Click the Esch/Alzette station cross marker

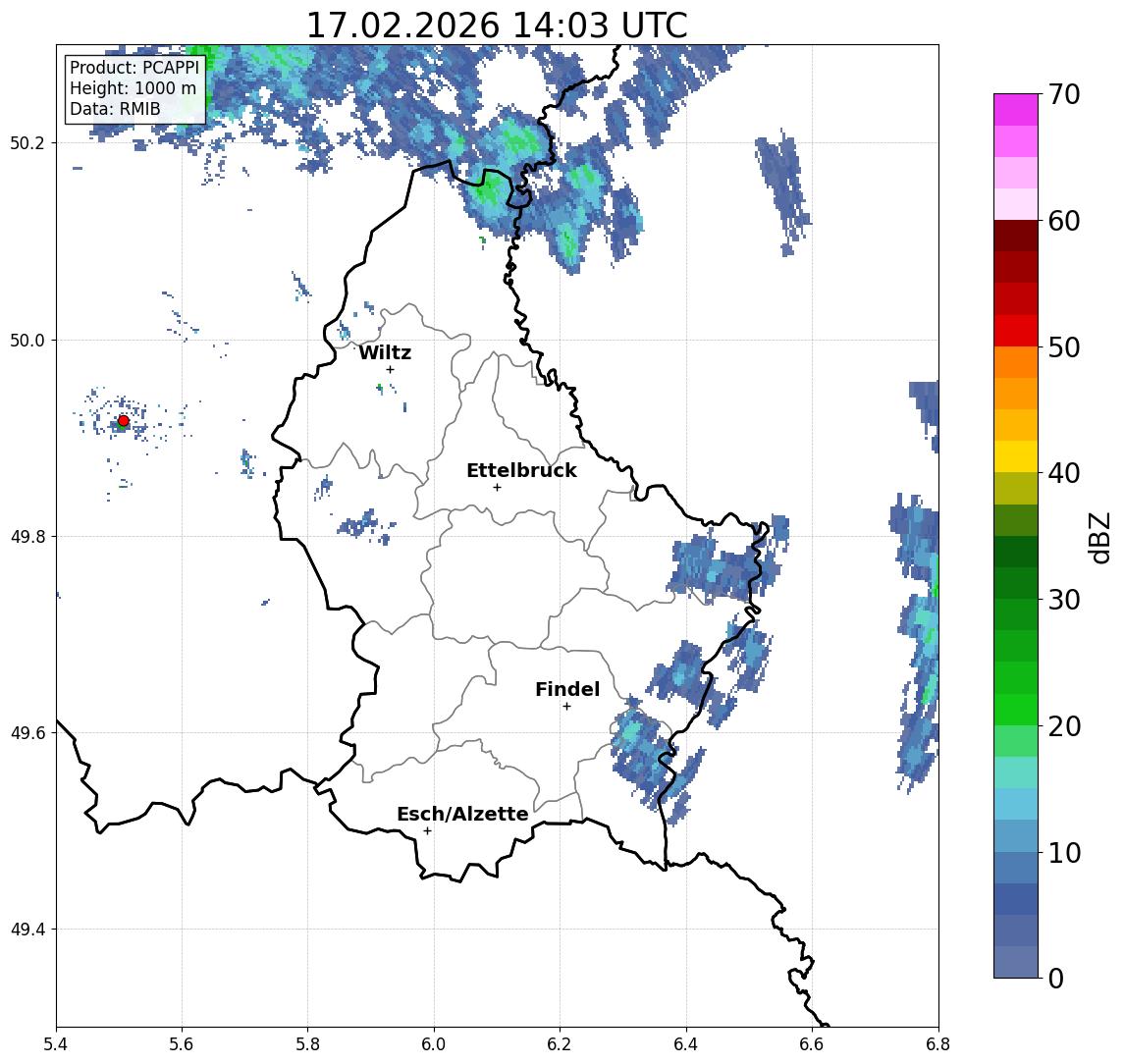[427, 831]
